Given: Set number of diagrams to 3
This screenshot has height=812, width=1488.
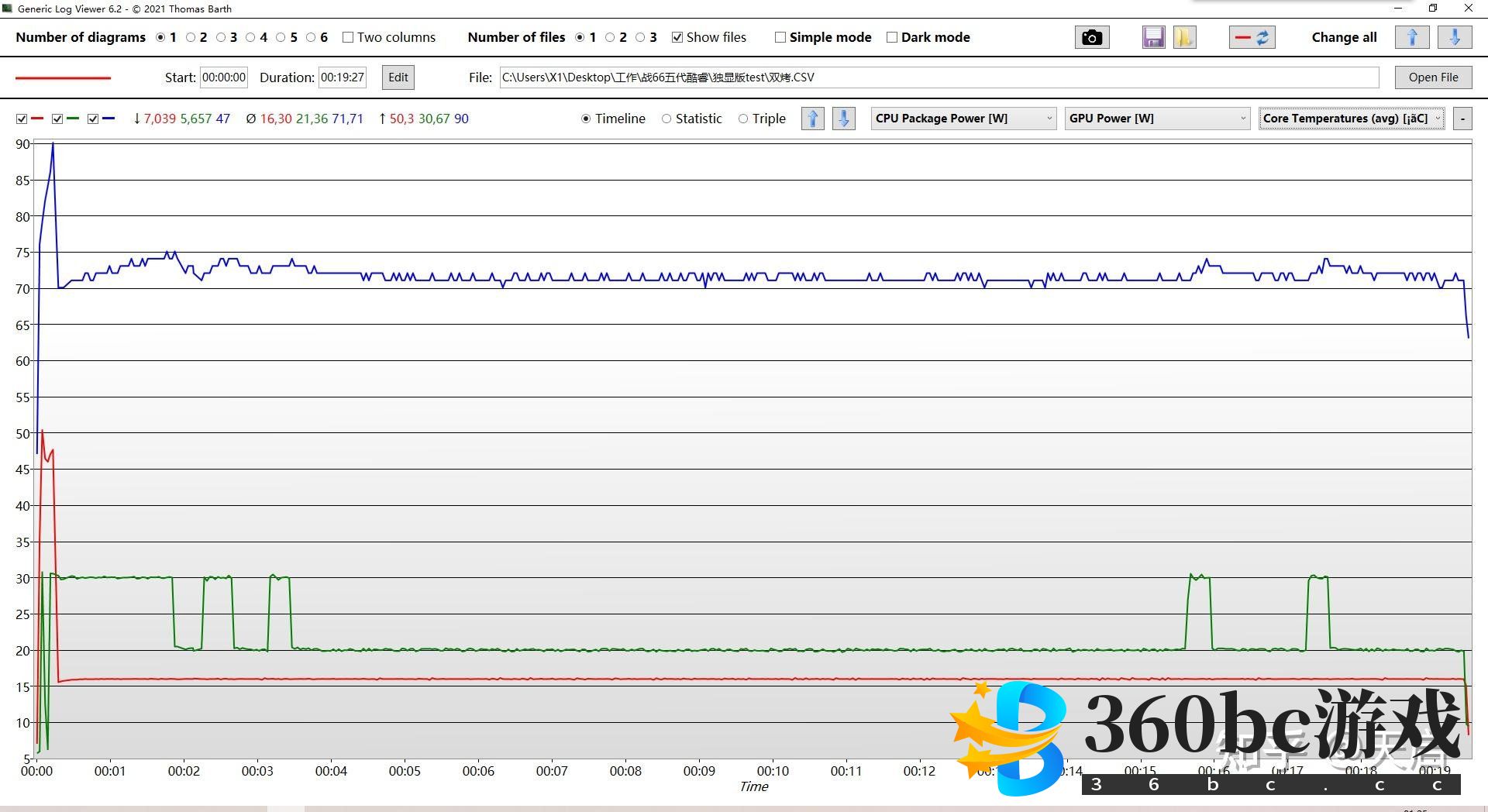Looking at the screenshot, I should [x=221, y=37].
